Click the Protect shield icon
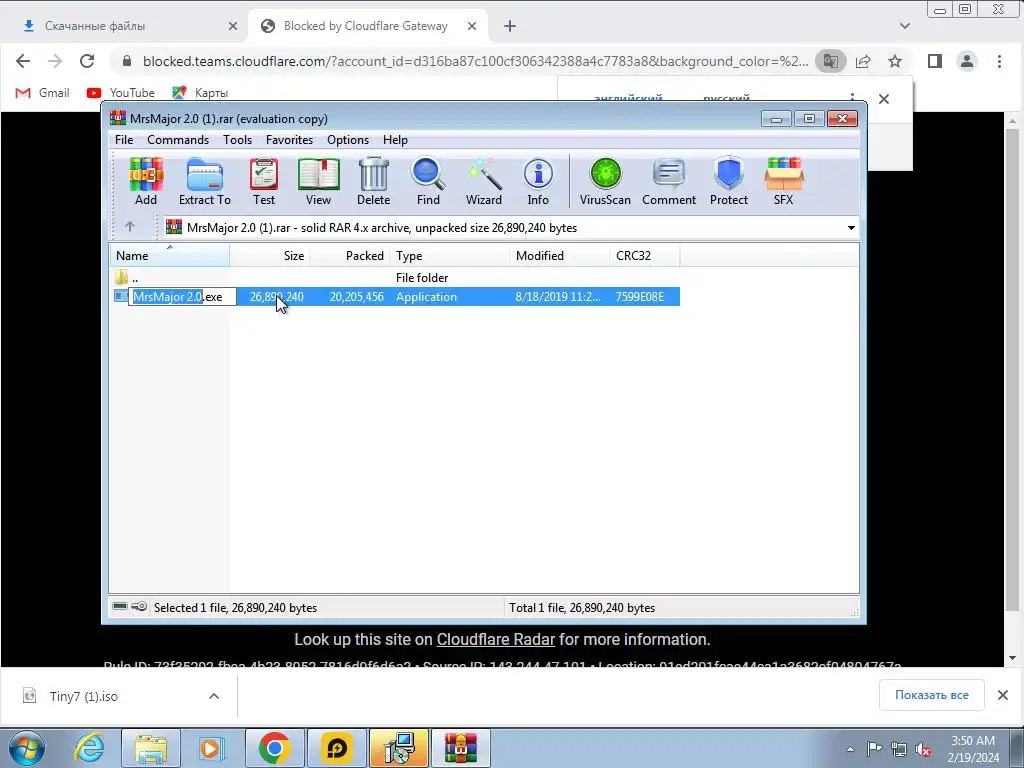This screenshot has height=768, width=1024. click(729, 182)
